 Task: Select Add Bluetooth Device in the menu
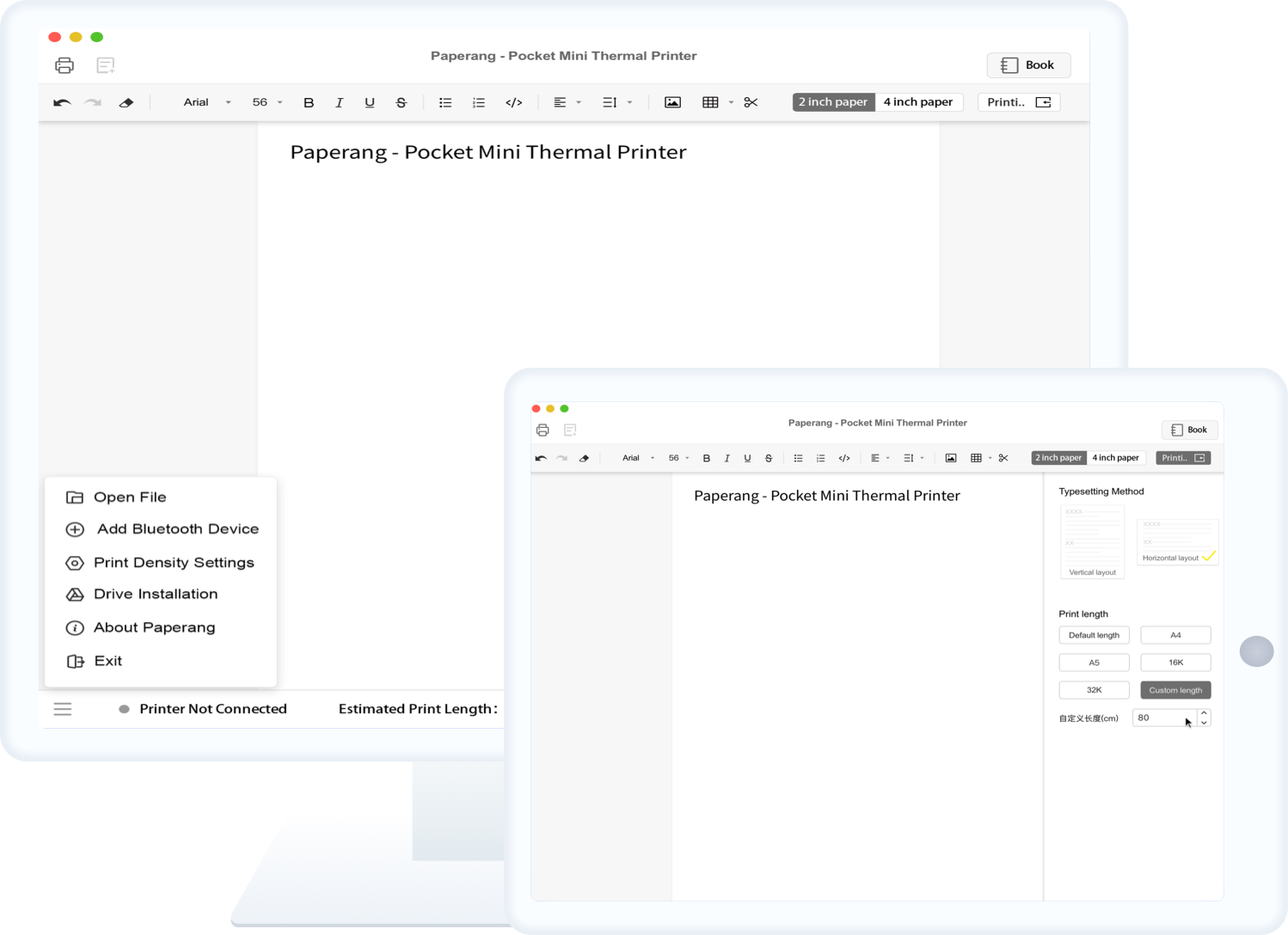(x=177, y=529)
